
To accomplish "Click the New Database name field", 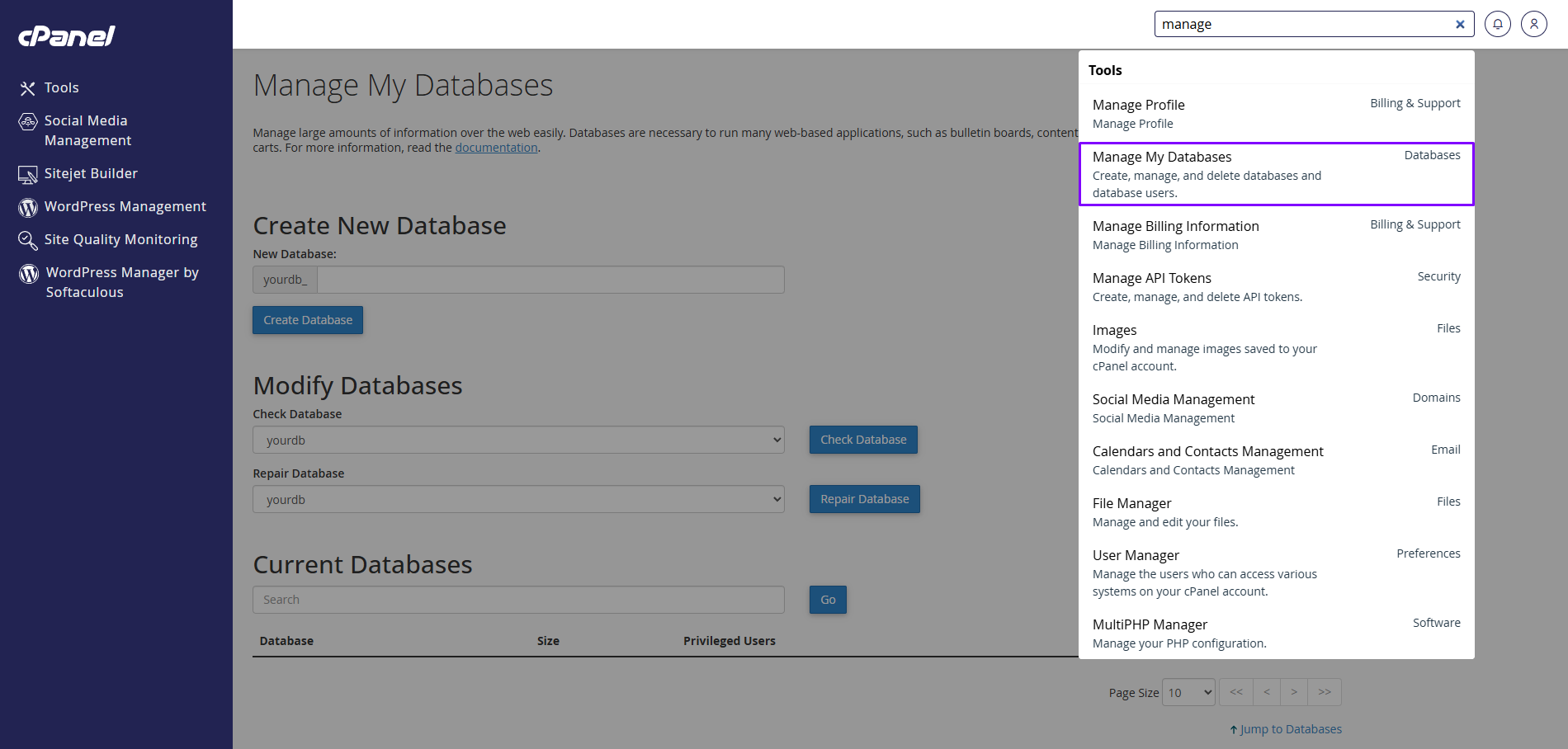I will [550, 280].
